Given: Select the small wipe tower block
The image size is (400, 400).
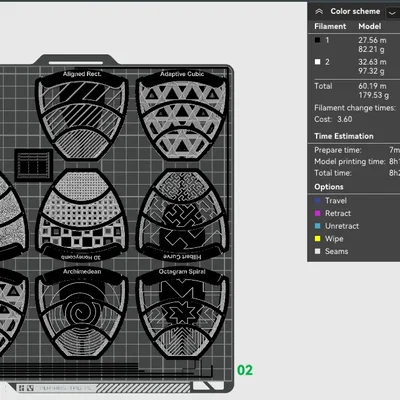Looking at the screenshot, I should coord(34,165).
